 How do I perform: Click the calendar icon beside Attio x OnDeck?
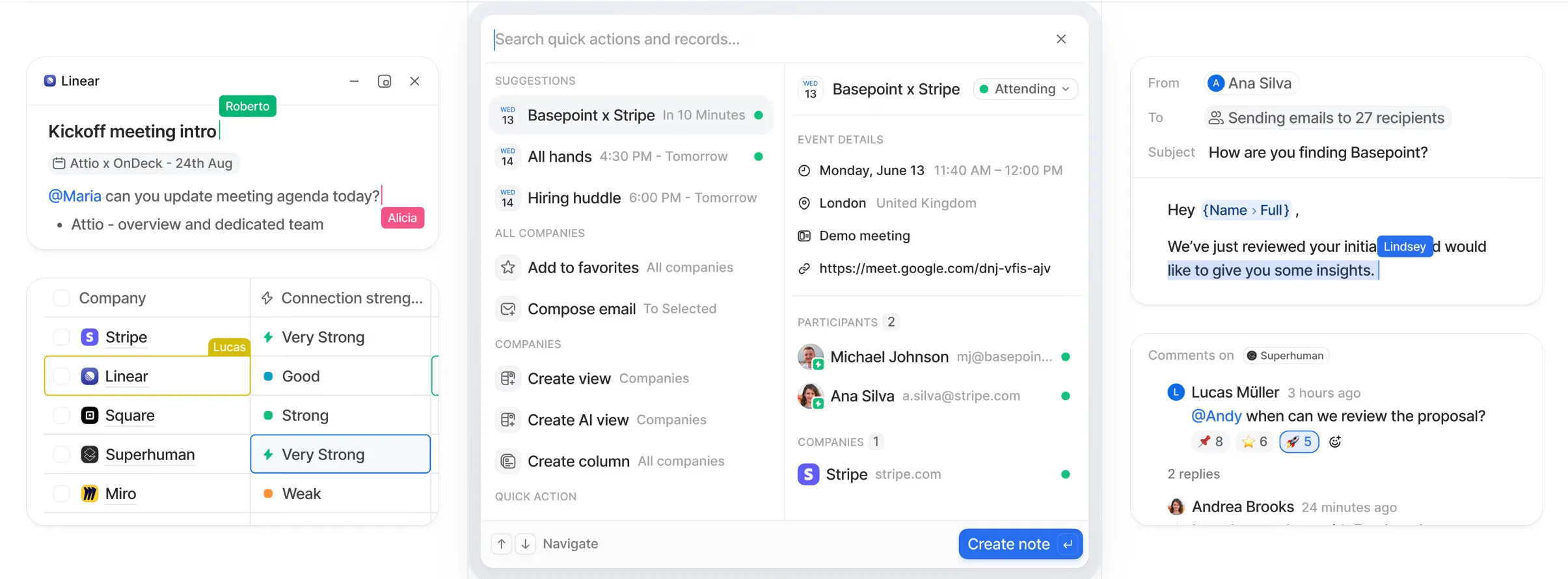tap(59, 163)
